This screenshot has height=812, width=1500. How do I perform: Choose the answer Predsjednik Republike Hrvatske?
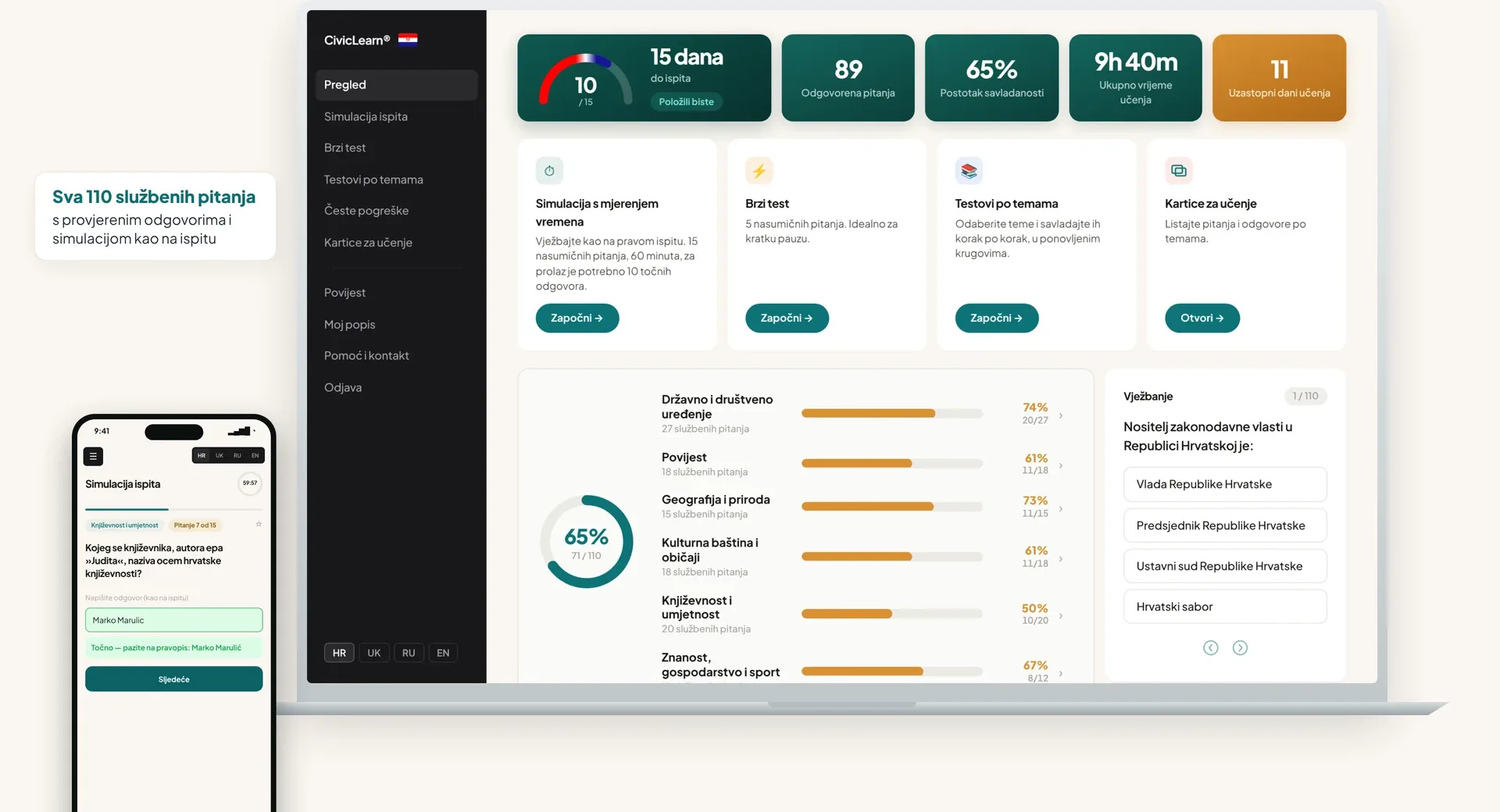[1225, 525]
